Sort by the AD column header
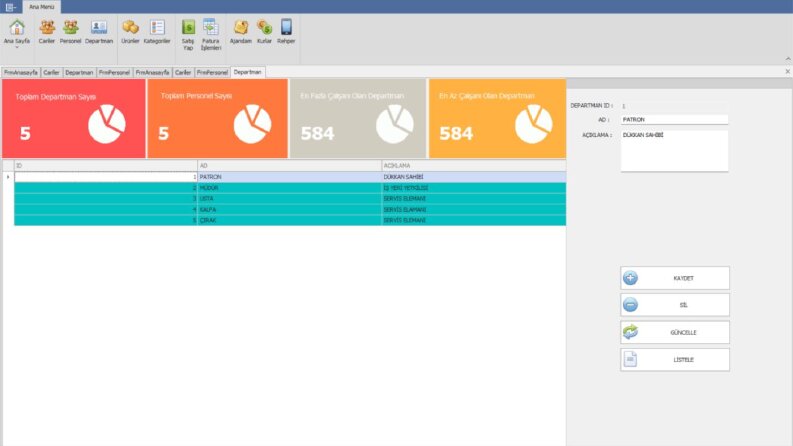The width and height of the screenshot is (793, 446). 289,165
